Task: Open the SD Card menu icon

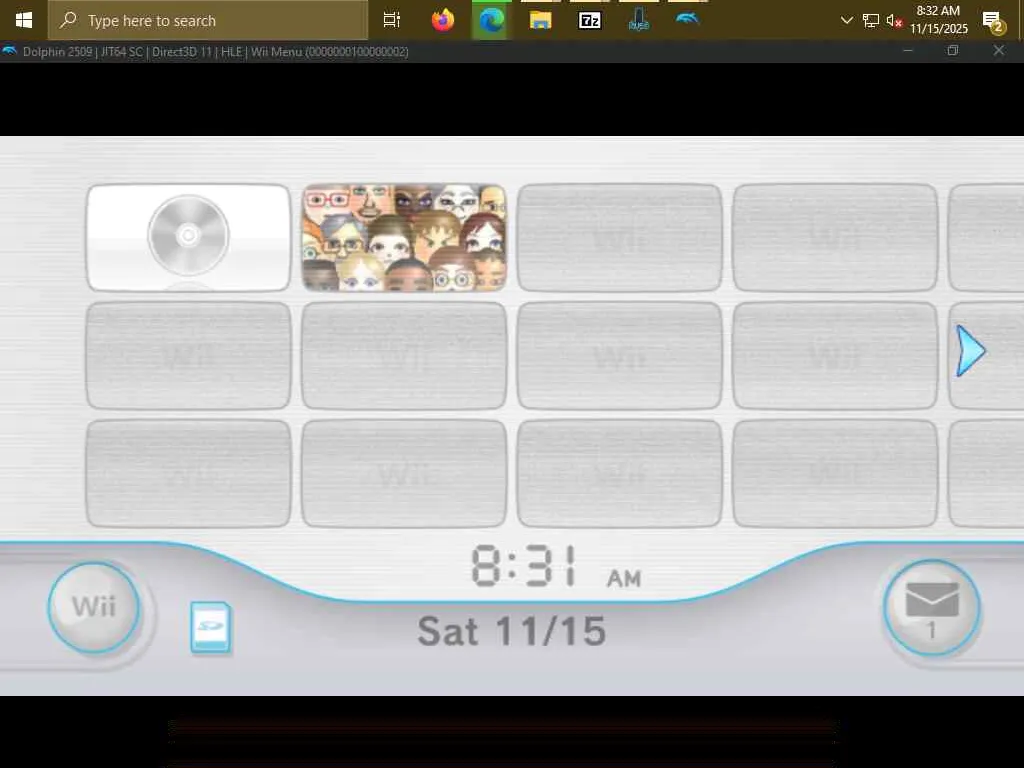Action: [210, 628]
